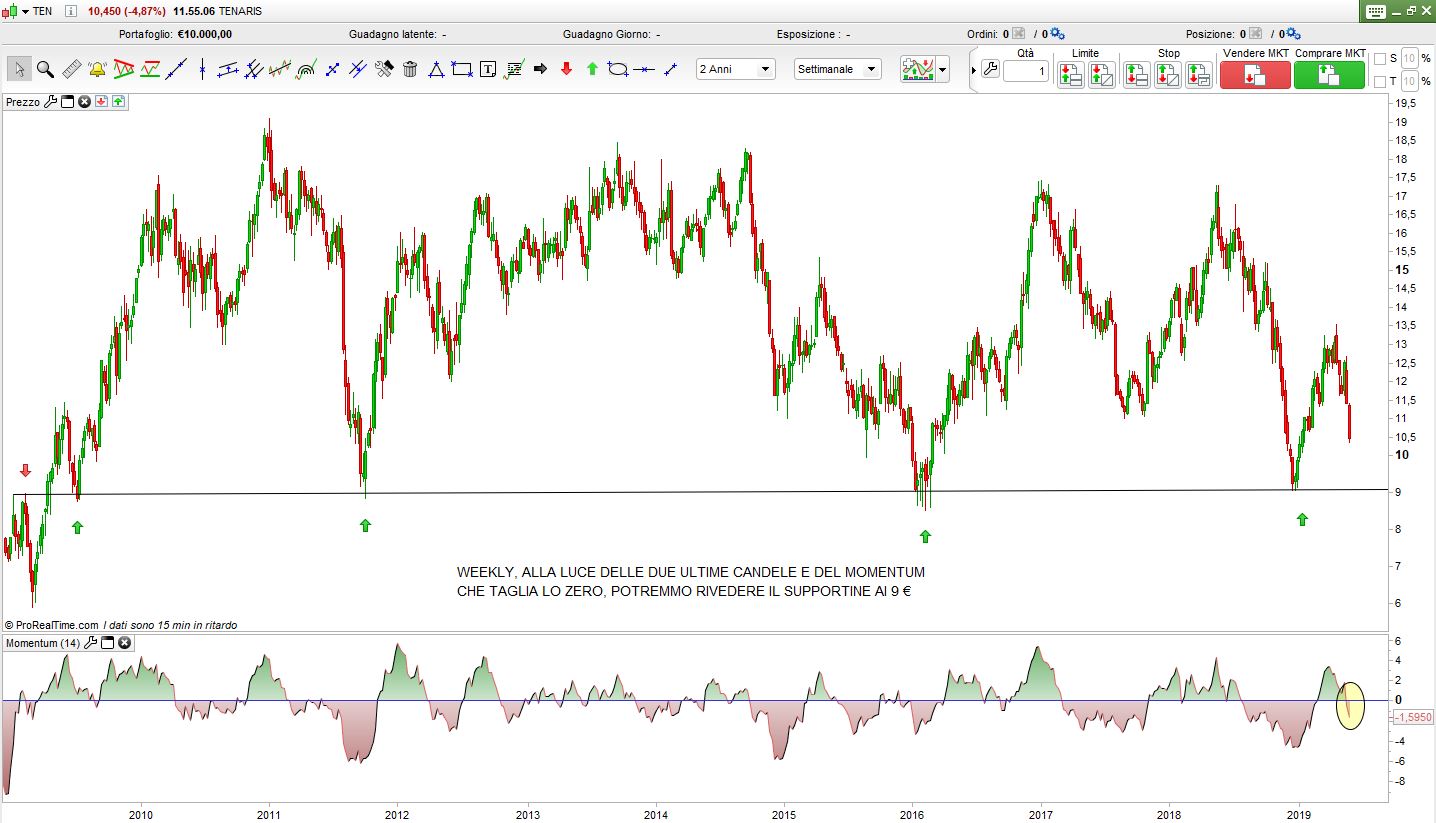Select the text box annotation tool

tap(488, 69)
